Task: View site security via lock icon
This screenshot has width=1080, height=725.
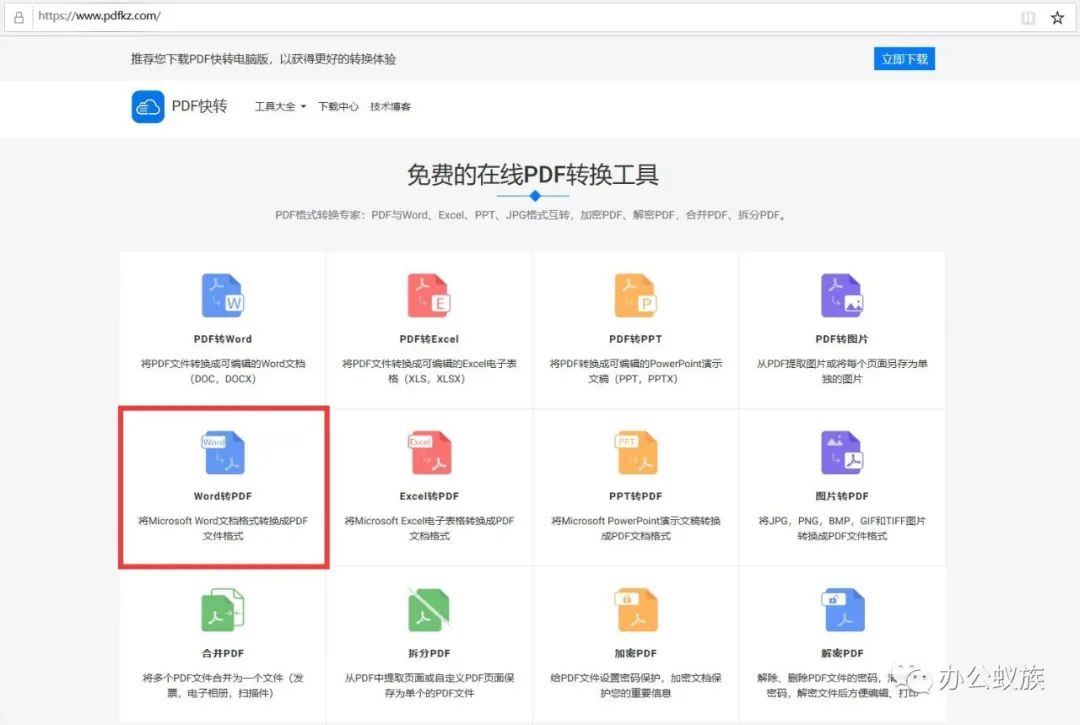Action: pyautogui.click(x=19, y=18)
